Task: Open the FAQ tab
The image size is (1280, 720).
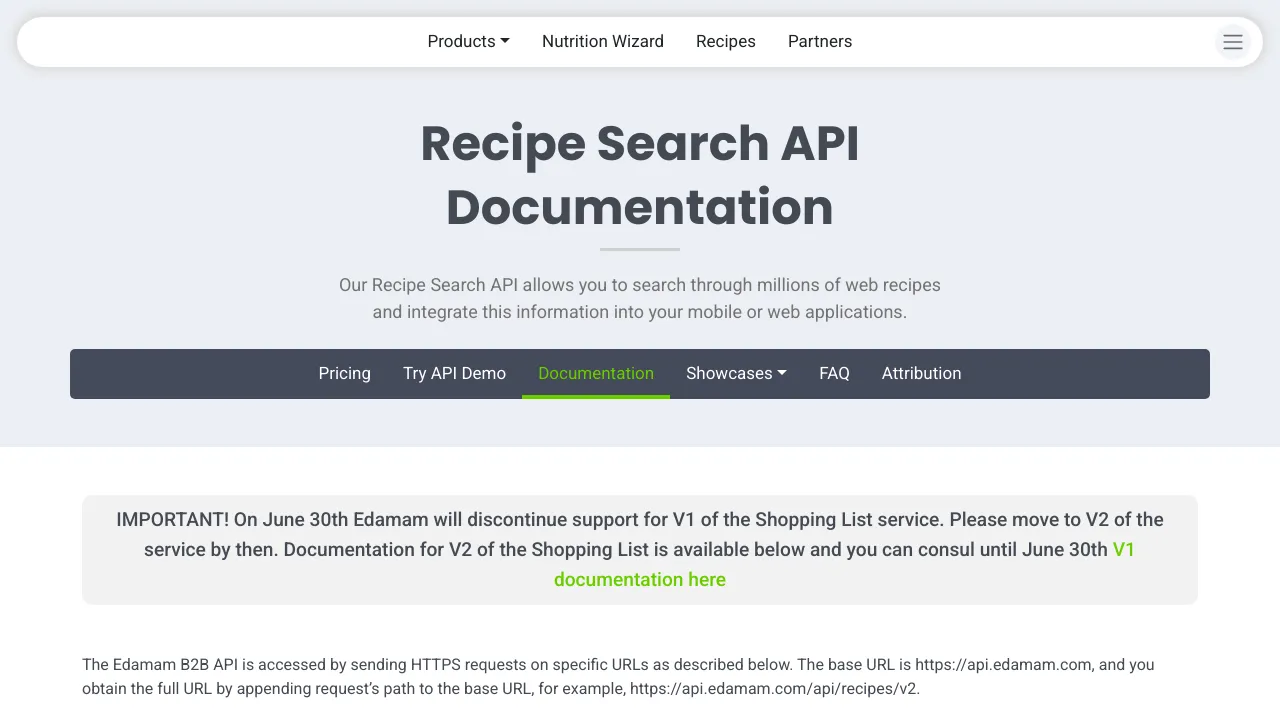Action: pos(834,373)
